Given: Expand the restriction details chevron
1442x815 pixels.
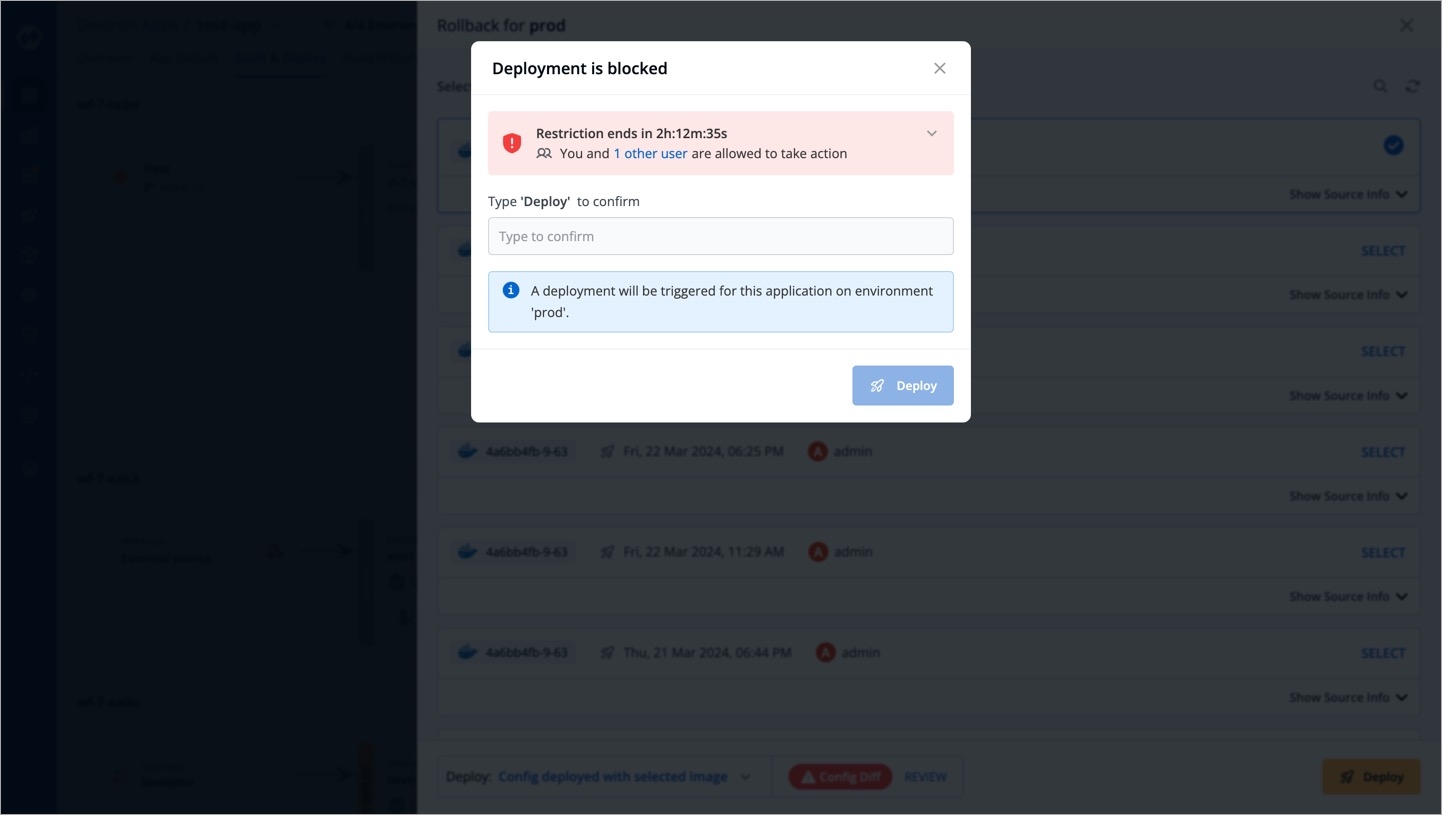Looking at the screenshot, I should 931,133.
